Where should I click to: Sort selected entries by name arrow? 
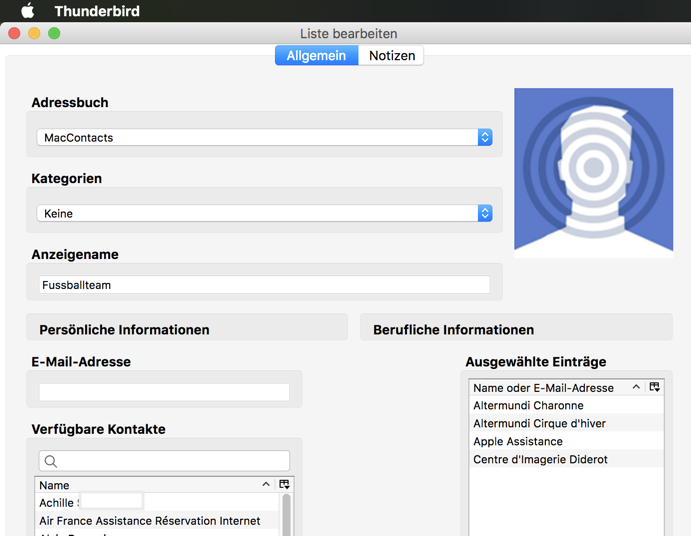pyautogui.click(x=636, y=387)
